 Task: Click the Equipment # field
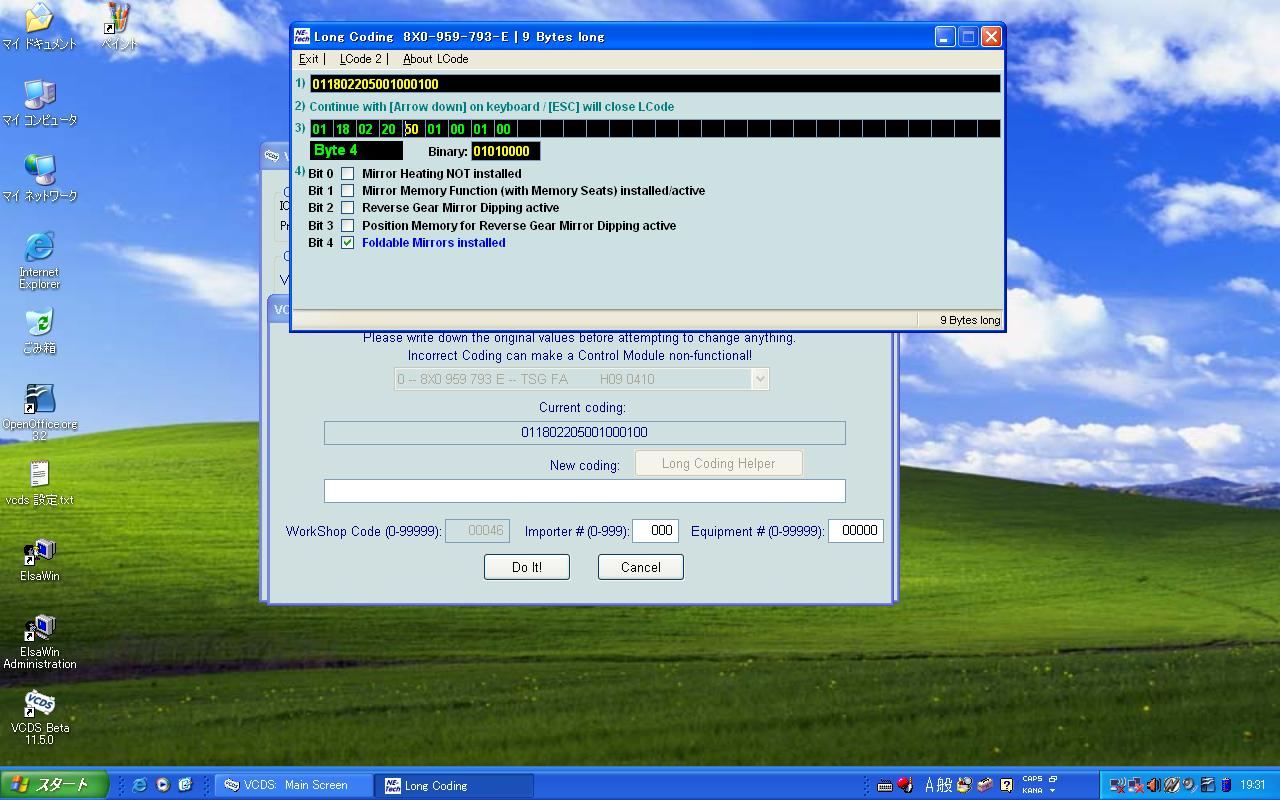coord(855,531)
